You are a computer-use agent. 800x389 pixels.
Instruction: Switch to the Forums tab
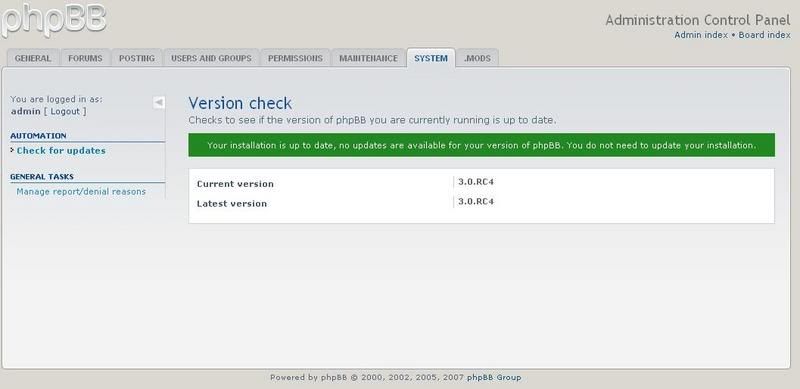85,58
